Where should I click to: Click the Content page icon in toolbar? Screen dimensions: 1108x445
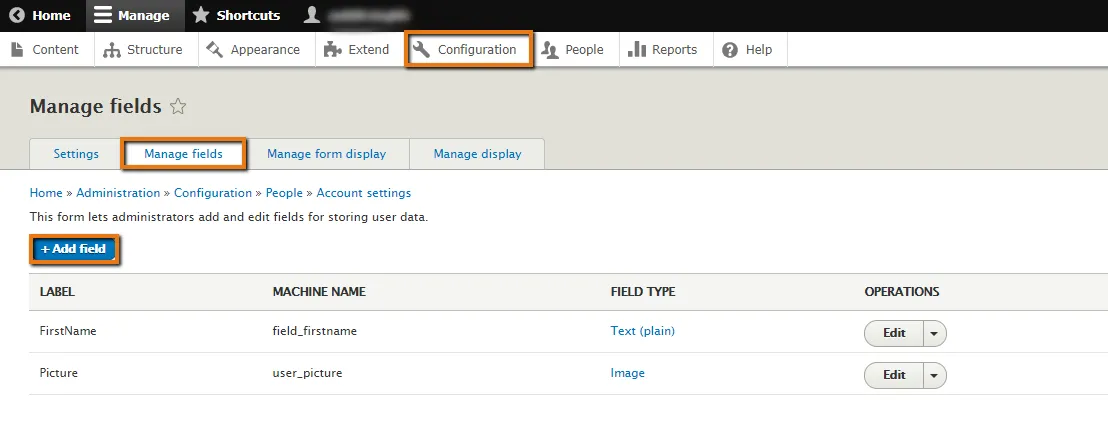coord(17,49)
